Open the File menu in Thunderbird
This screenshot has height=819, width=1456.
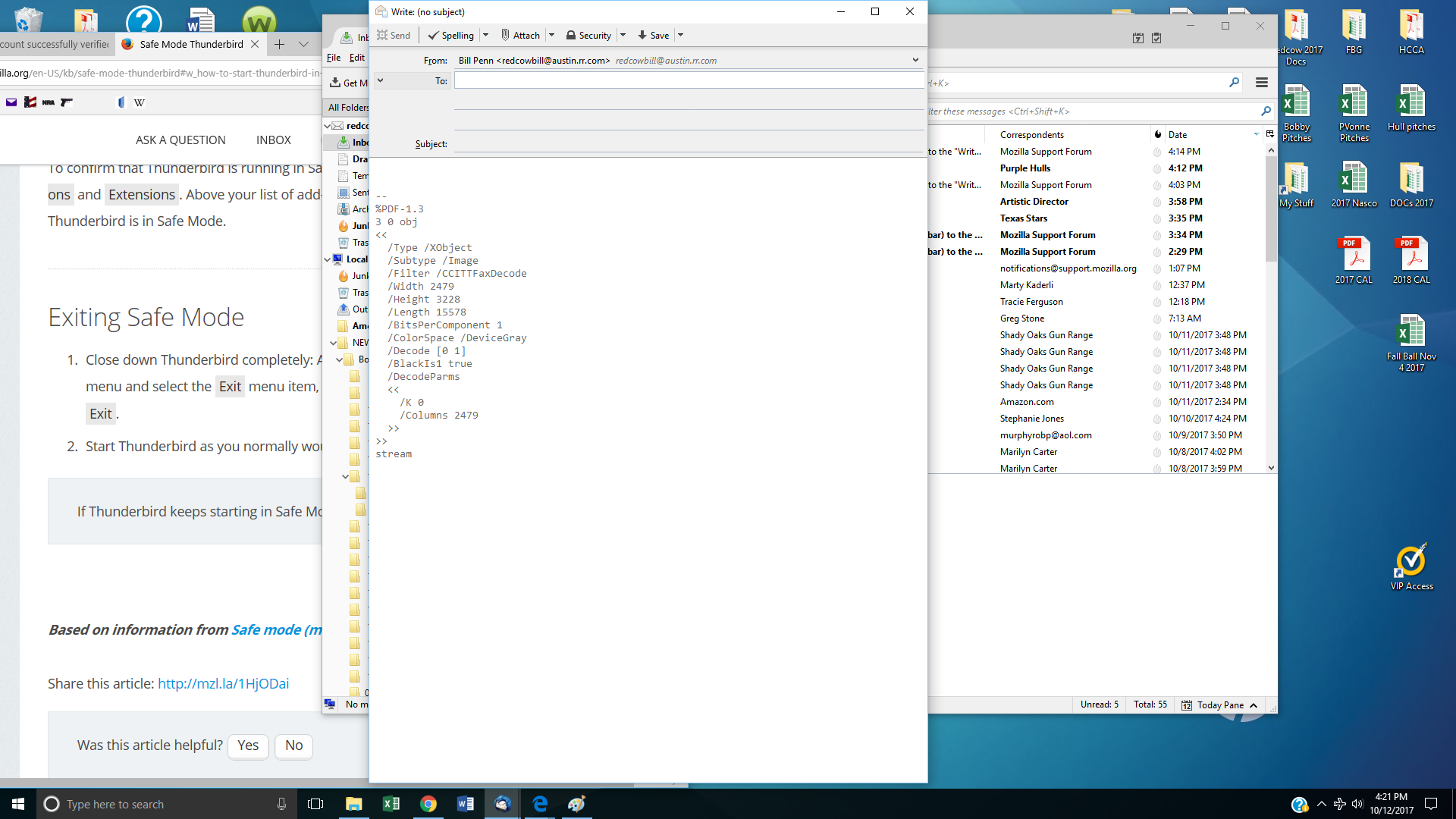tap(334, 57)
